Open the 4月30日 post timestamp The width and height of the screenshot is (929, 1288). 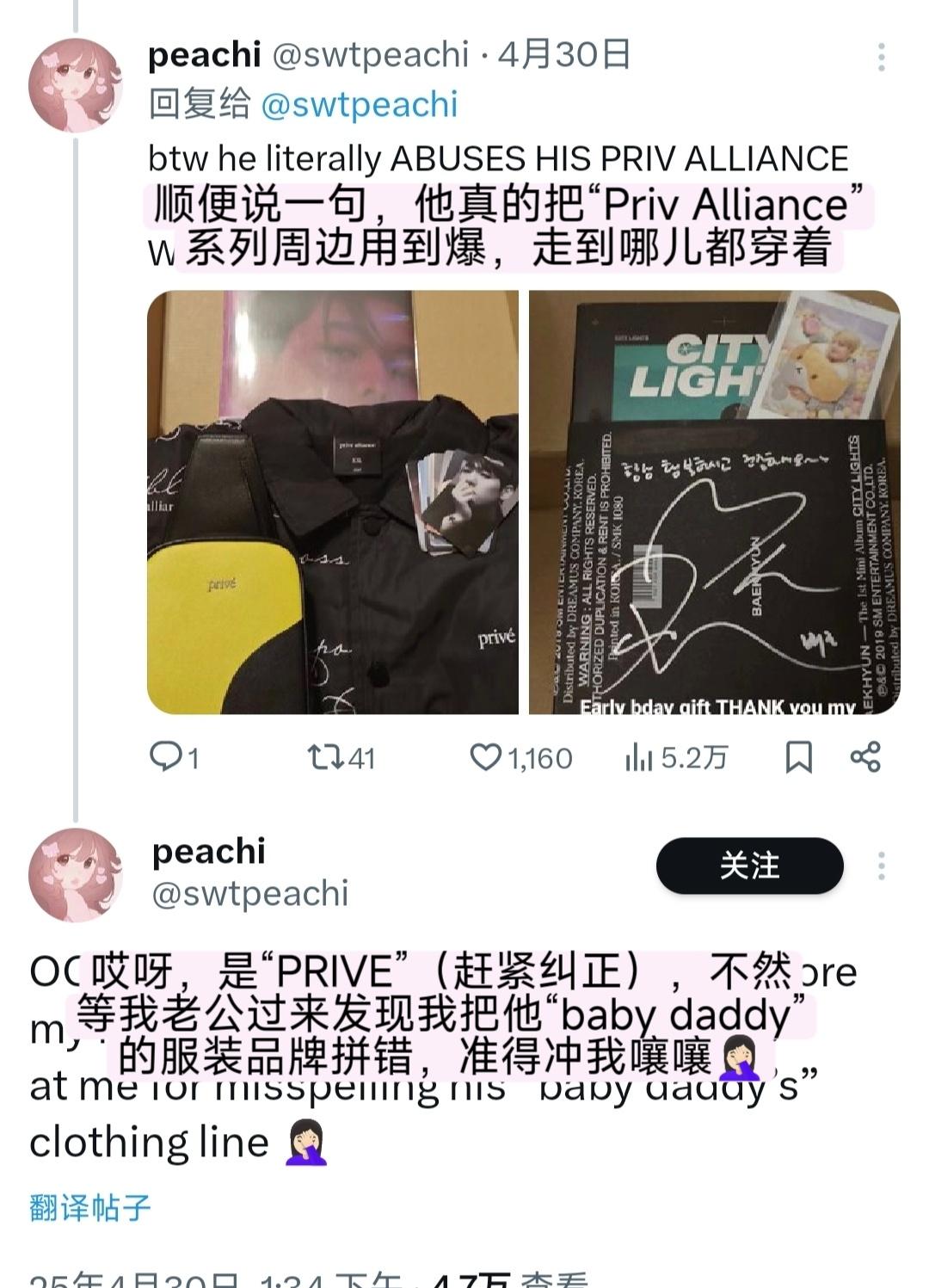coord(564,54)
